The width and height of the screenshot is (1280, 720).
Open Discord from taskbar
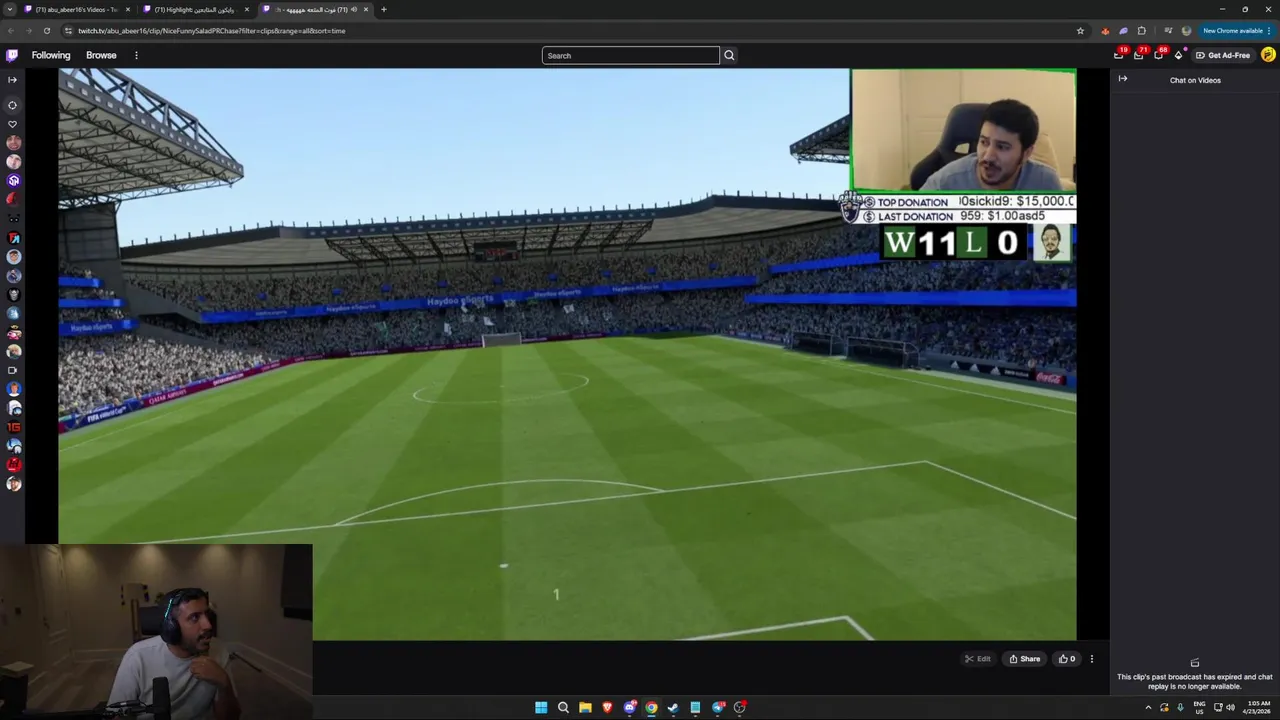(x=629, y=707)
